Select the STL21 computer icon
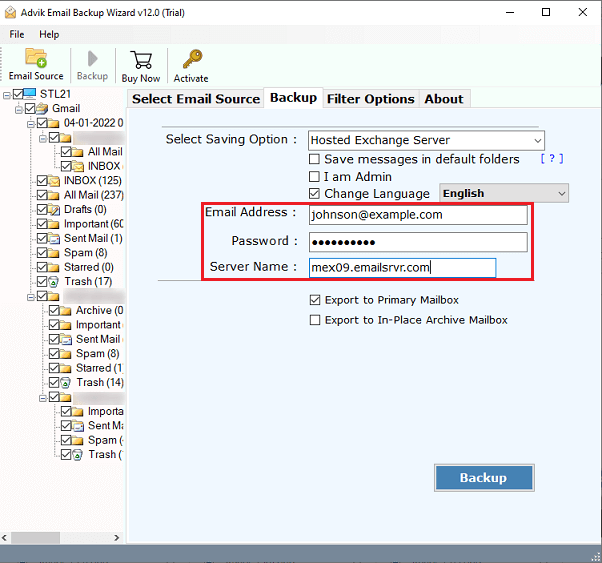Screen dimensions: 602x563 [x=30, y=93]
